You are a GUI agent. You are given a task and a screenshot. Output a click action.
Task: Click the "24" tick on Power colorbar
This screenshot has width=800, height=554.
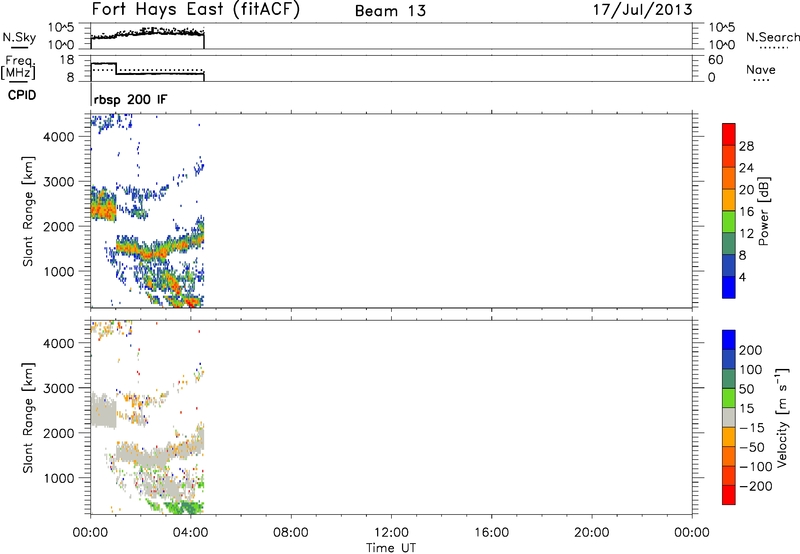[746, 168]
